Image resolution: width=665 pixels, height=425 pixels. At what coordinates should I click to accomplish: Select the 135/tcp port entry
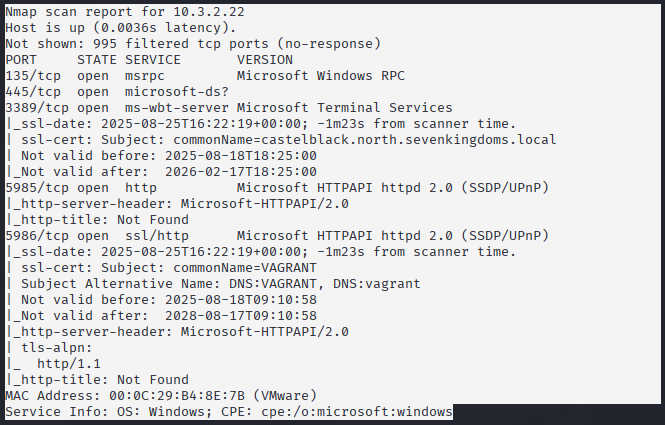(x=33, y=76)
